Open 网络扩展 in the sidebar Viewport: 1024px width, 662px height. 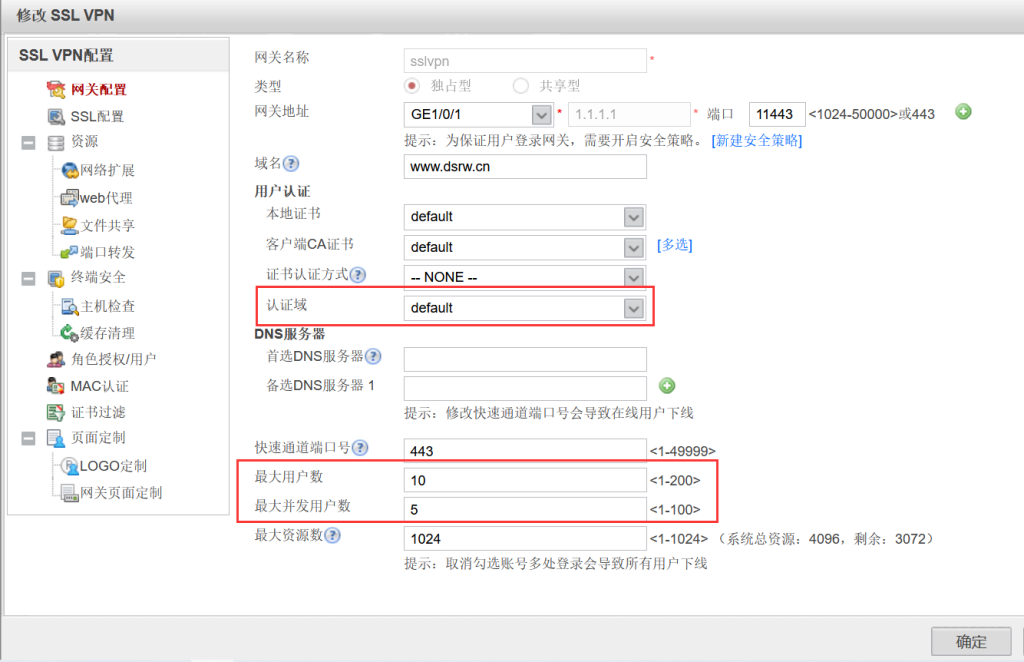click(x=107, y=170)
